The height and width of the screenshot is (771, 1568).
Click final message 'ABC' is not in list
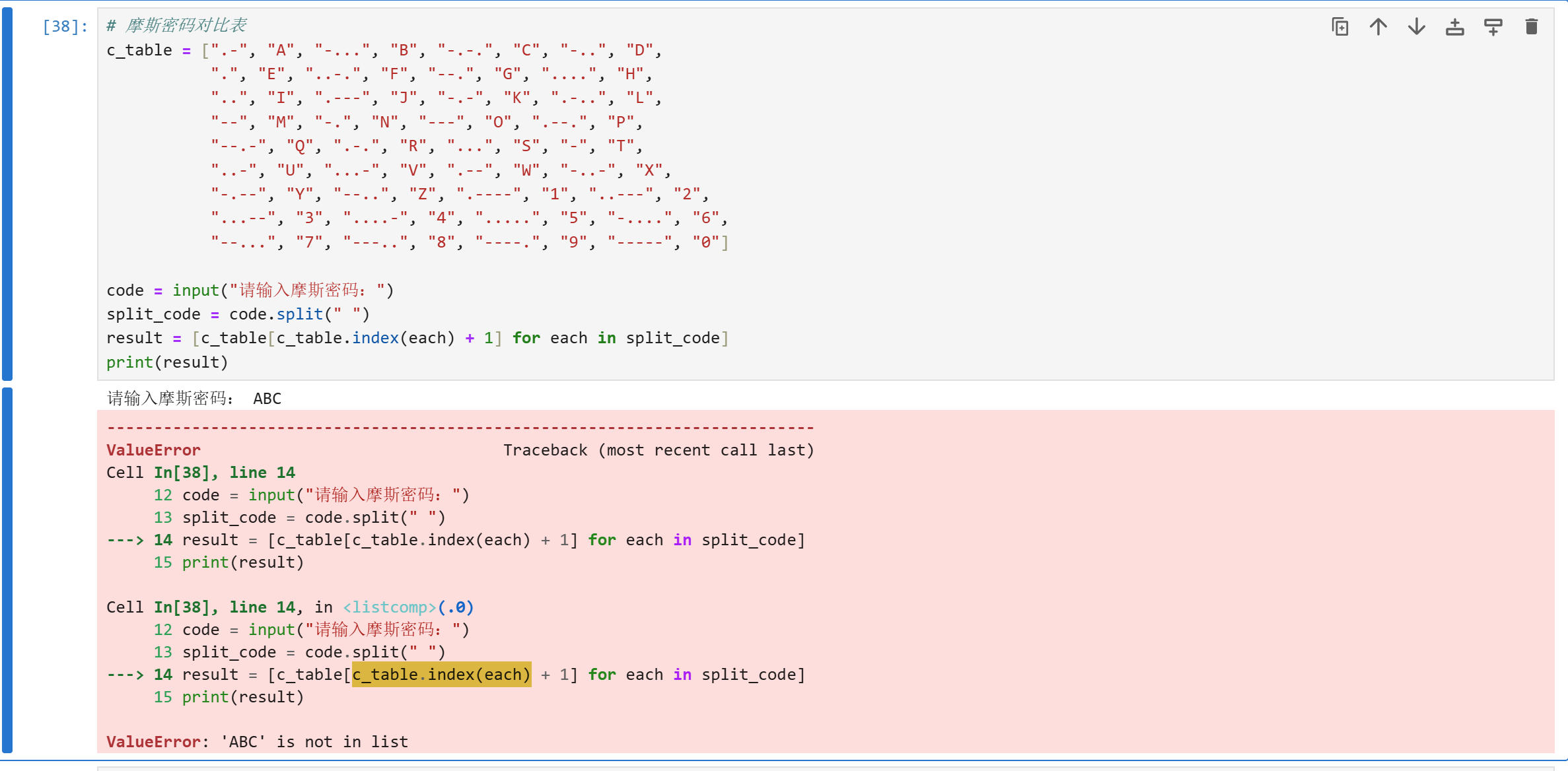tap(314, 742)
